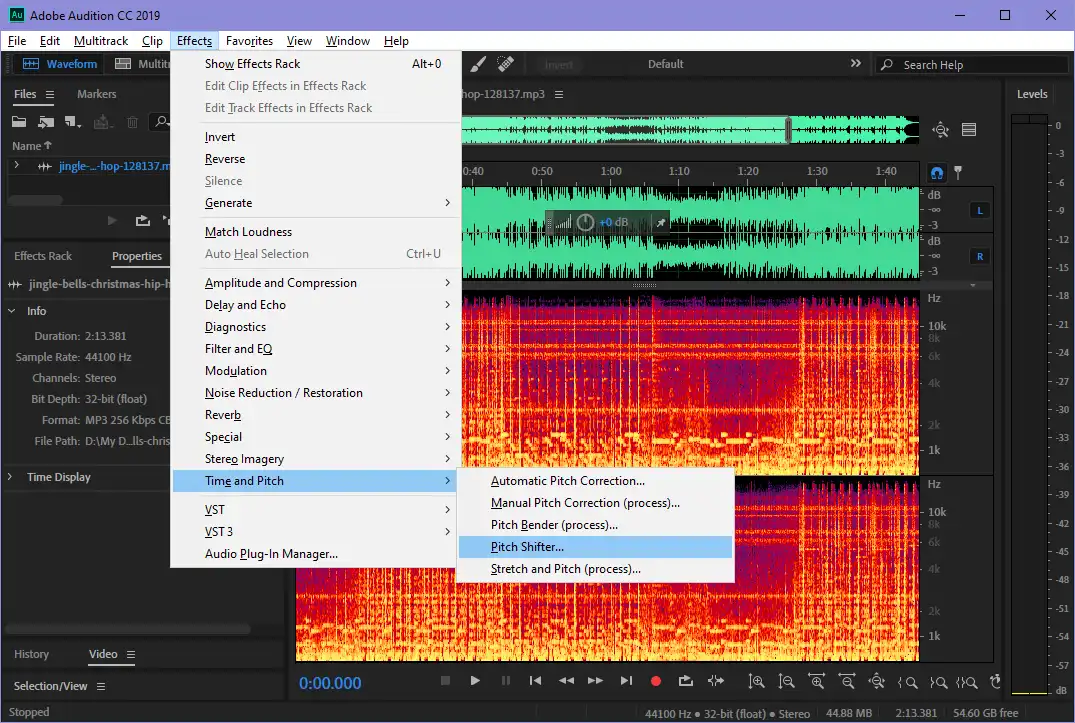This screenshot has height=723, width=1075.
Task: Click the Import File icon in Files panel
Action: [x=46, y=122]
